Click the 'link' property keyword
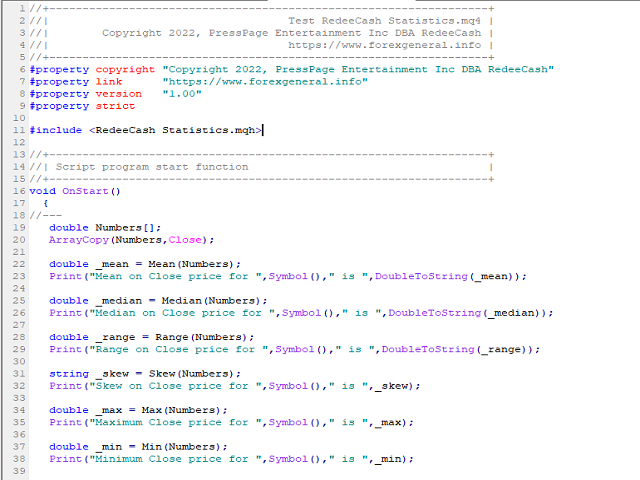 click(109, 82)
